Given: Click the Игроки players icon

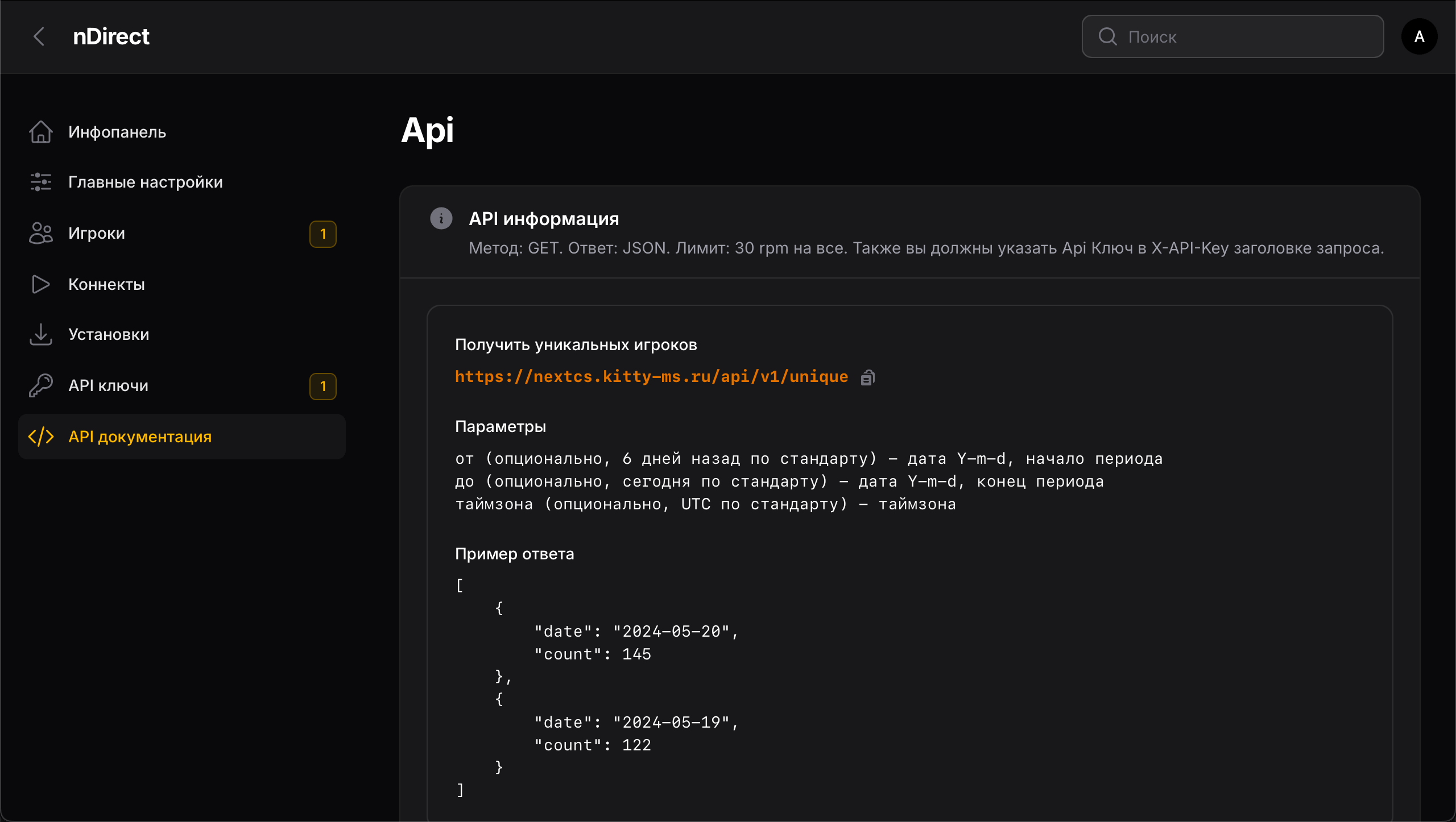Looking at the screenshot, I should coord(40,233).
